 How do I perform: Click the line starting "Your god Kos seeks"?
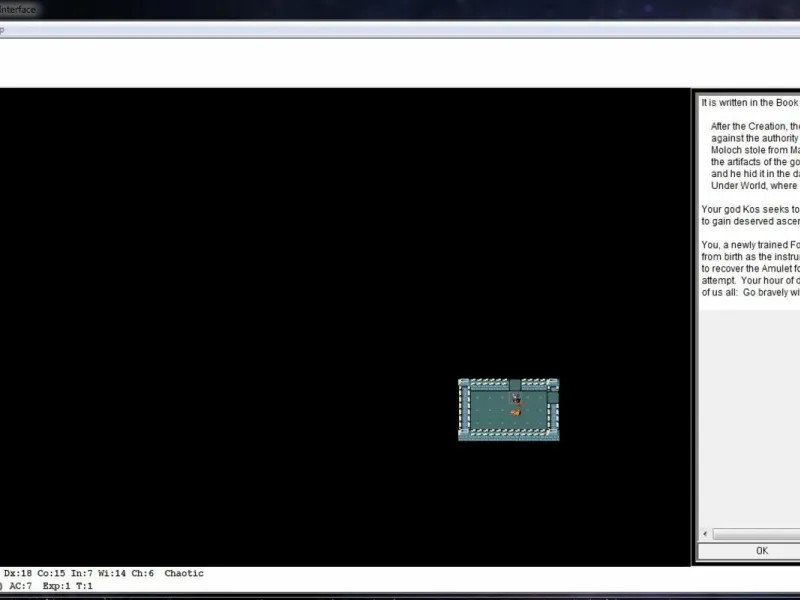[x=751, y=209]
